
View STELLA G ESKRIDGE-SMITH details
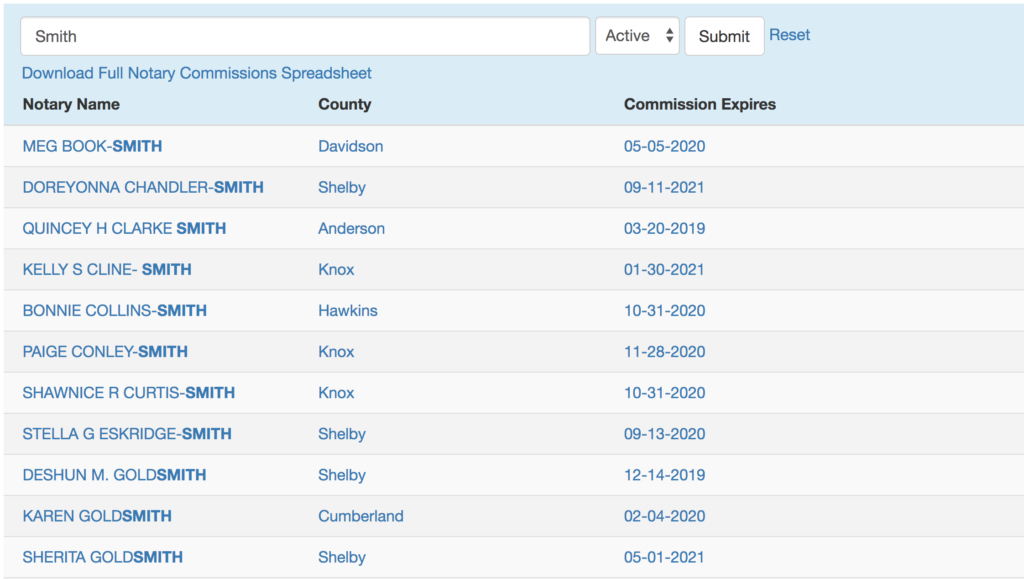(127, 433)
